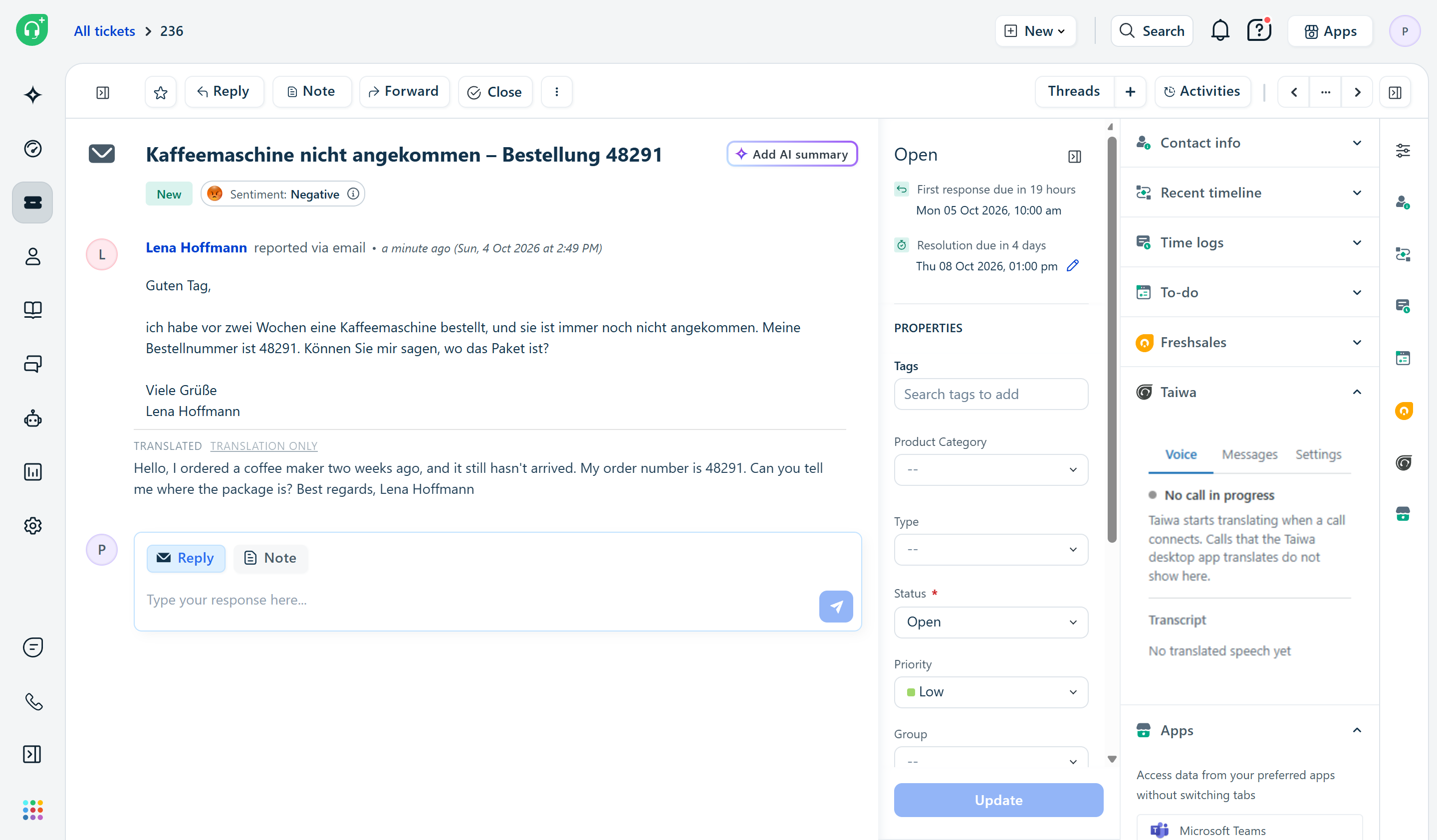Screen dimensions: 1437x840
Task: Open Taiwa icon in right widget rail
Action: pos(1403,462)
